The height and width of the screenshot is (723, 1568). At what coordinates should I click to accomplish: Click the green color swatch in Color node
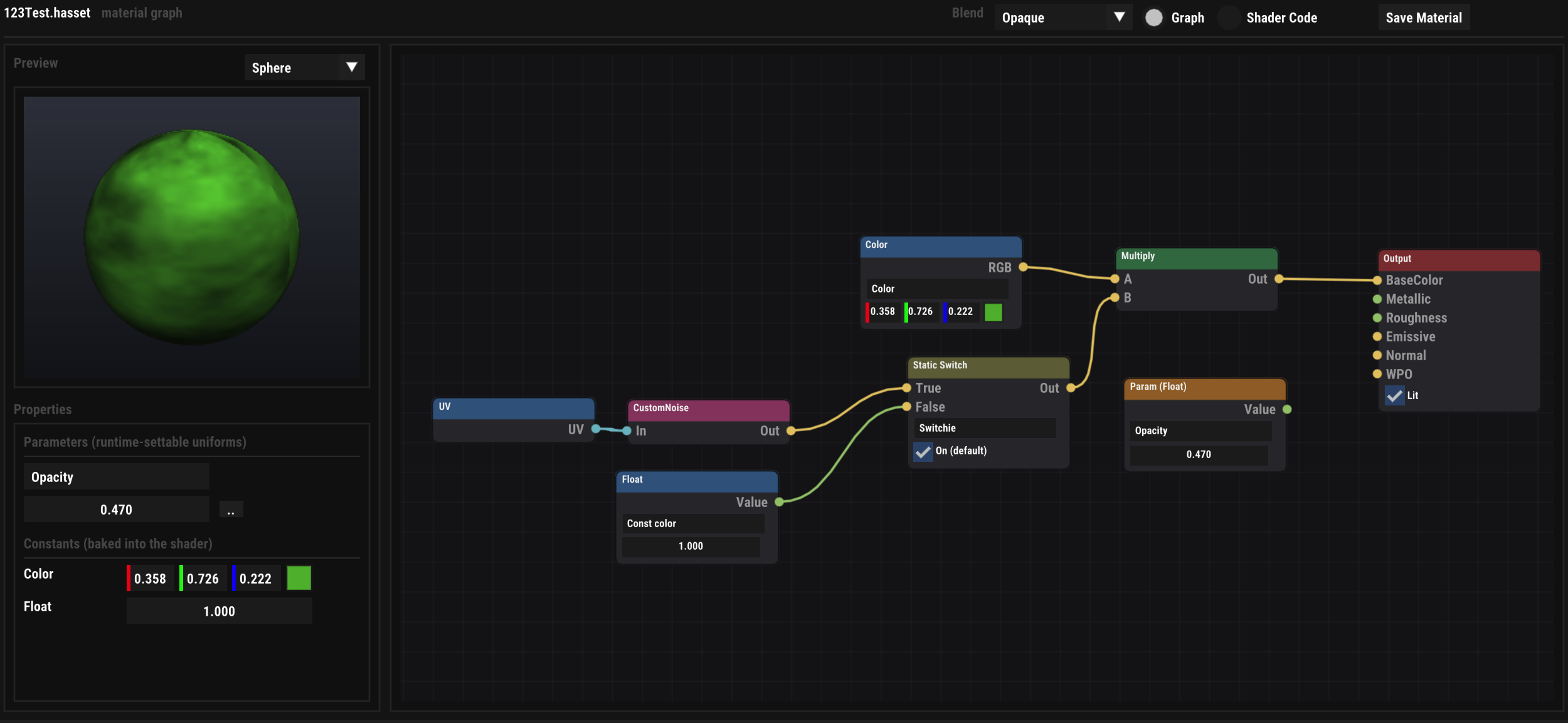pos(993,312)
